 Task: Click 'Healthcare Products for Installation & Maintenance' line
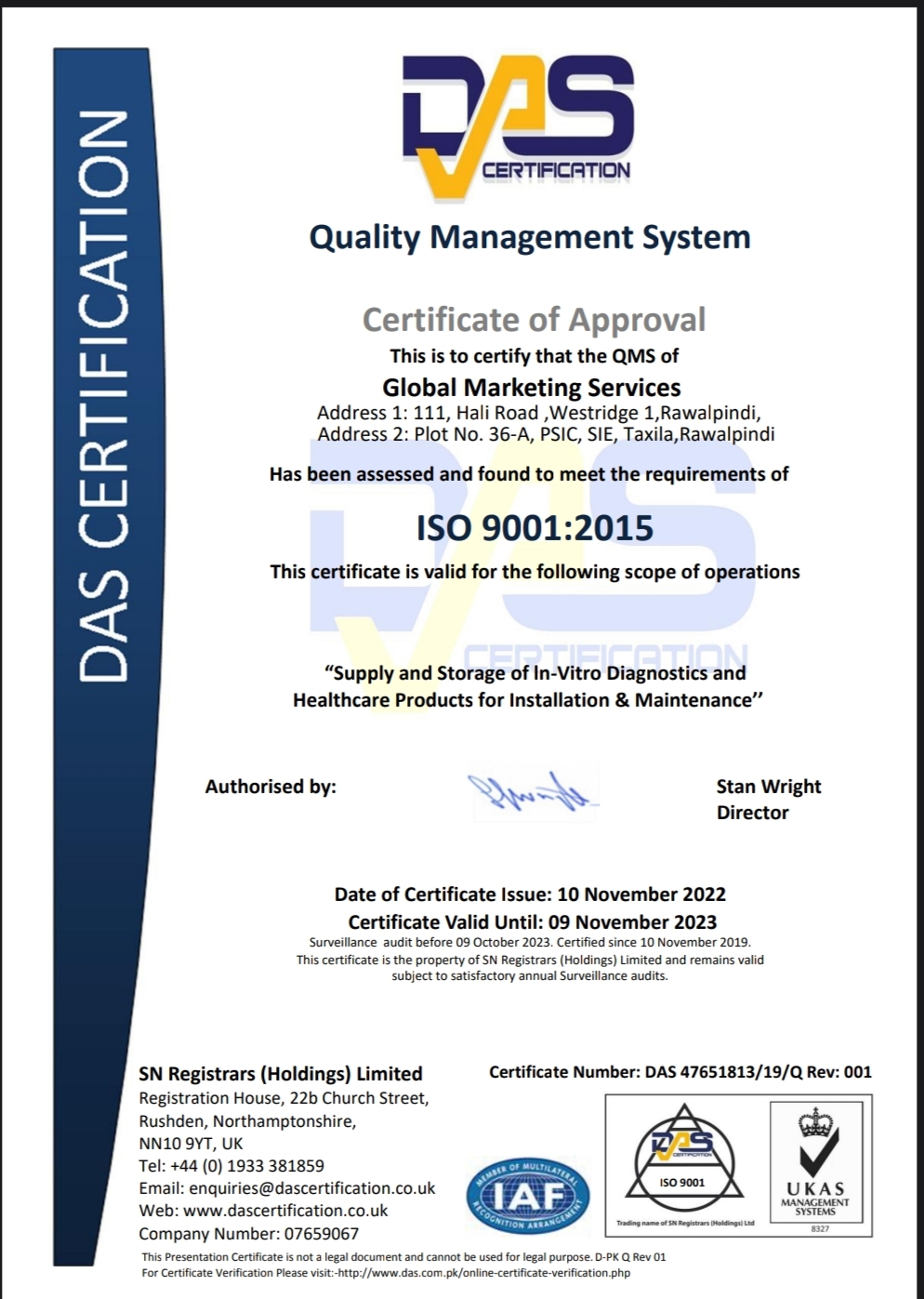[528, 700]
